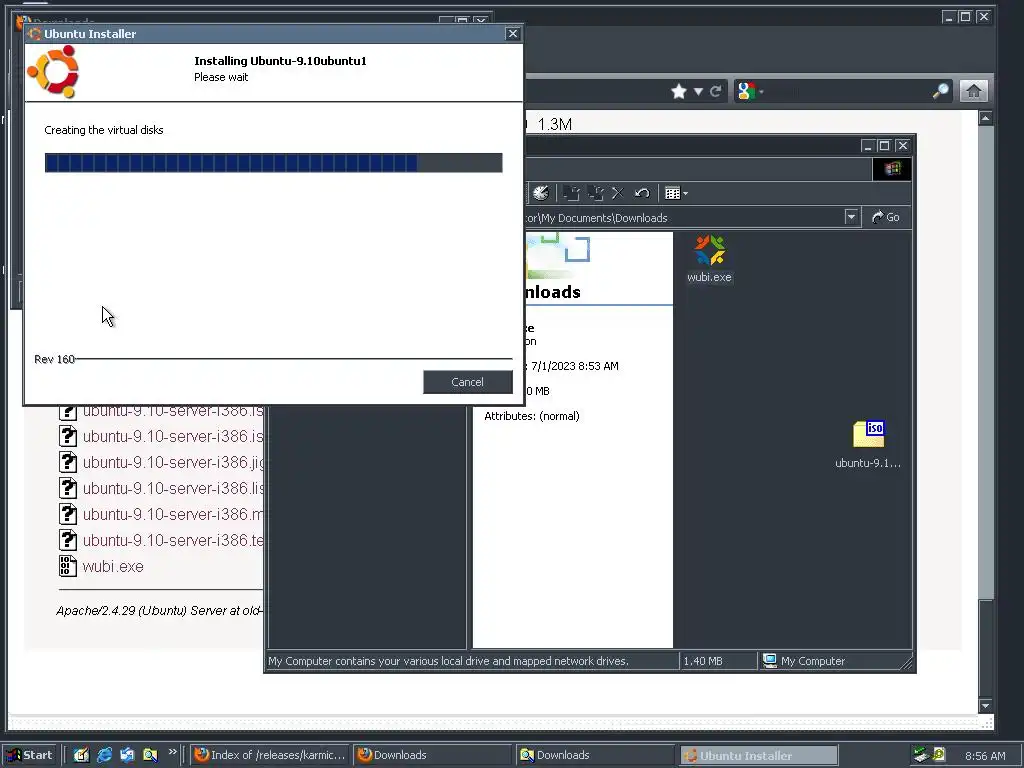Open the ubuntu-9.10-server-i386.te link

pos(173,541)
